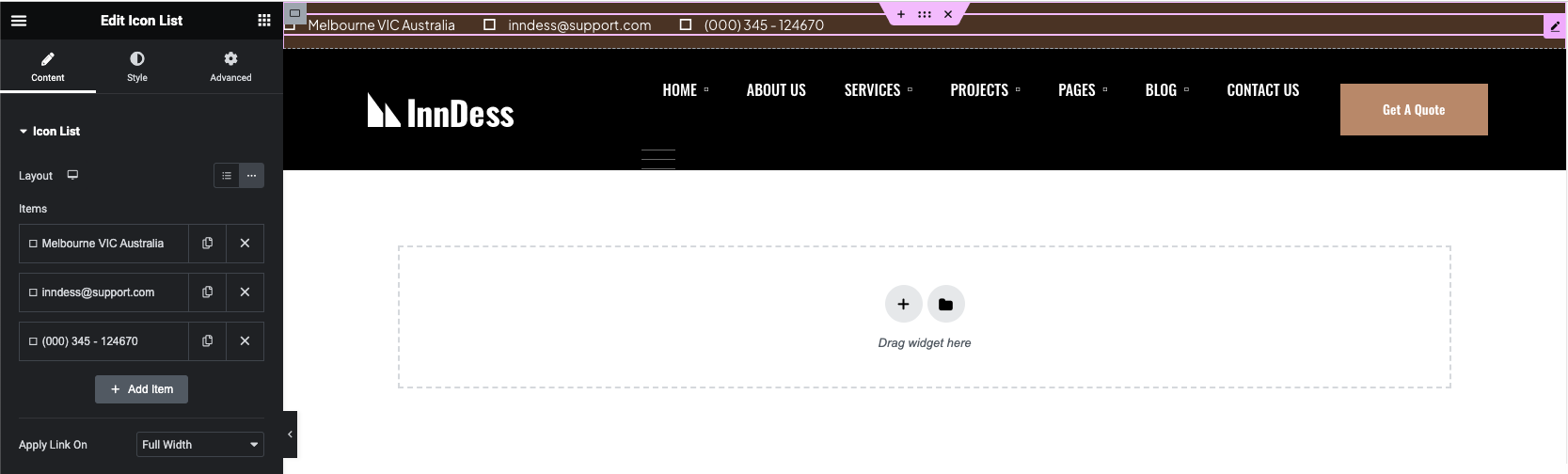The image size is (1568, 474).
Task: Collapse the editor side panel
Action: click(290, 434)
